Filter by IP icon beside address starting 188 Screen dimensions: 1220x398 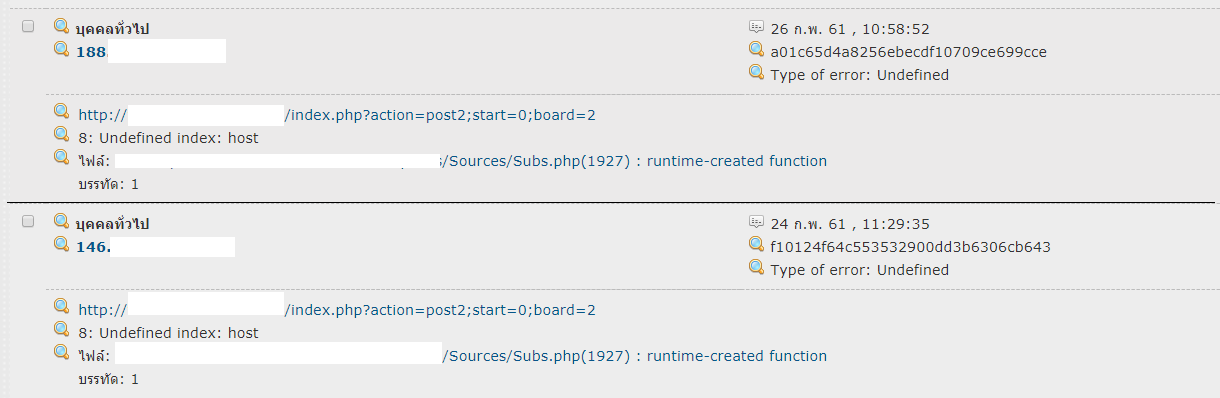(62, 49)
